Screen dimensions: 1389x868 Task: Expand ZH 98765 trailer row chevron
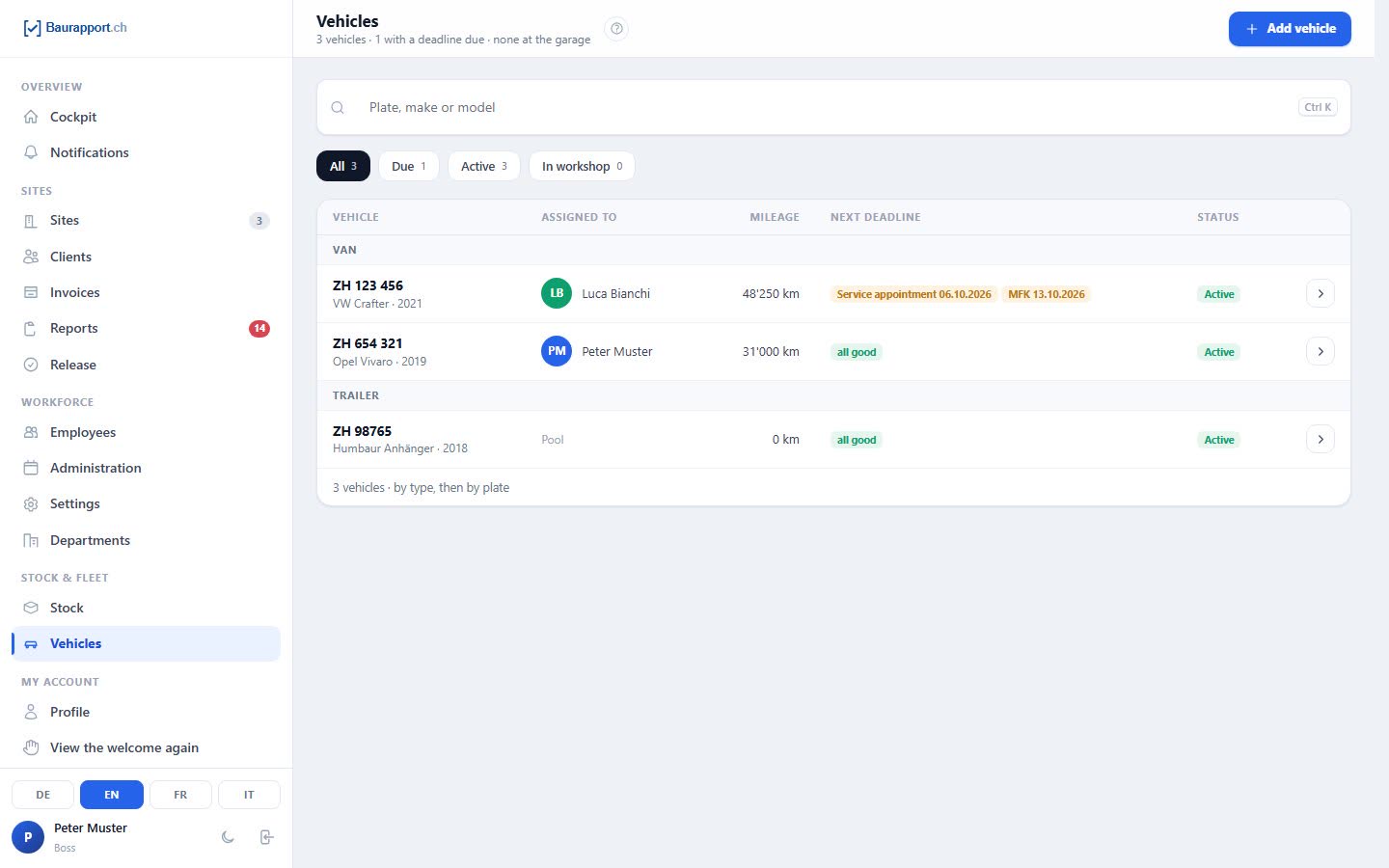(x=1321, y=439)
